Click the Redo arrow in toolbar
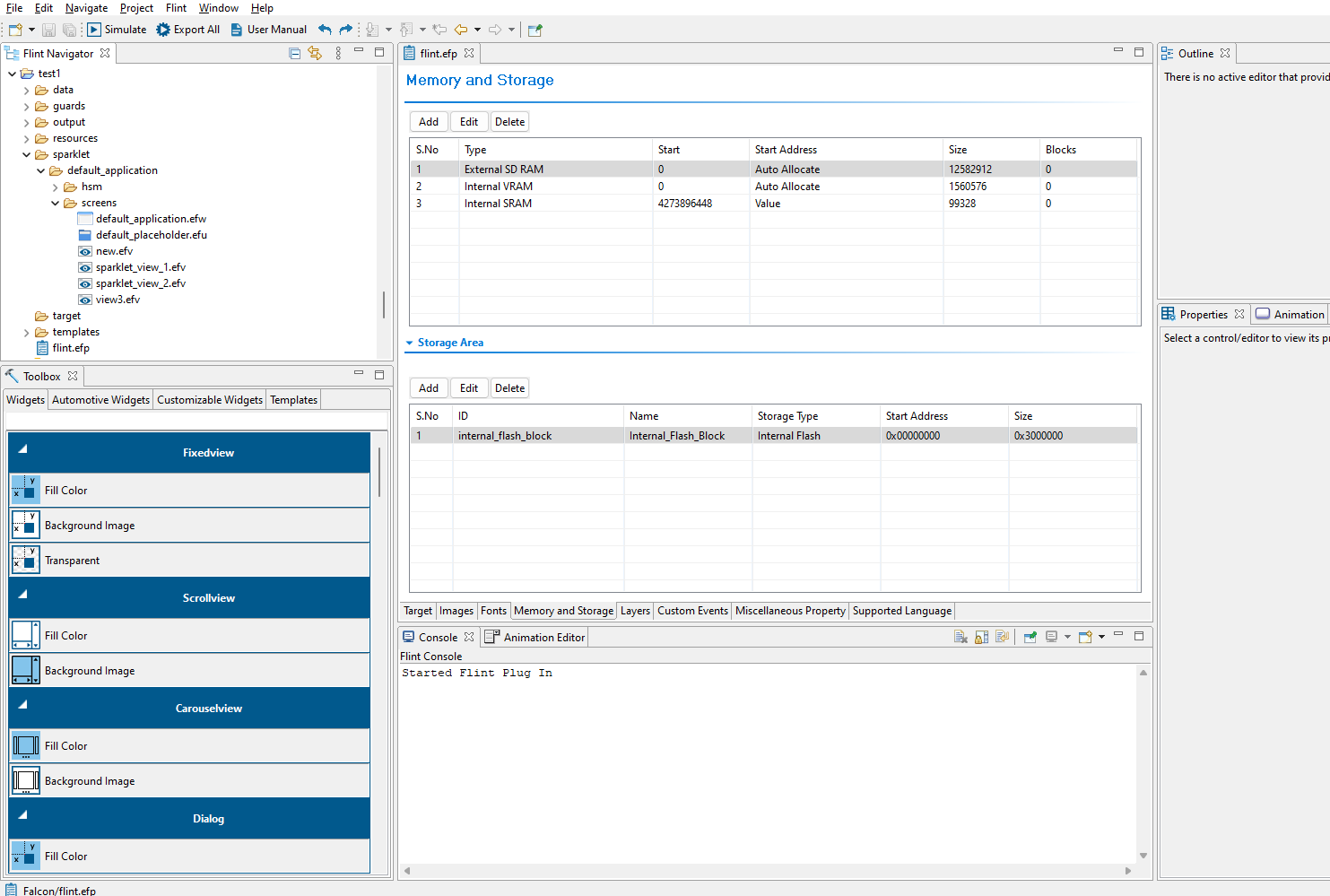 click(x=346, y=30)
